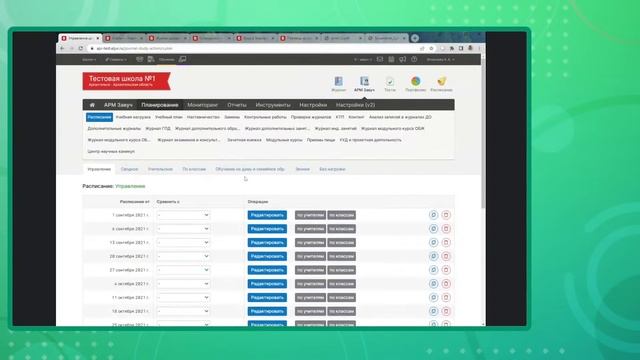Click по учителям for 6 сентября 2021
Viewport: 640px width, 360px height.
coord(310,229)
